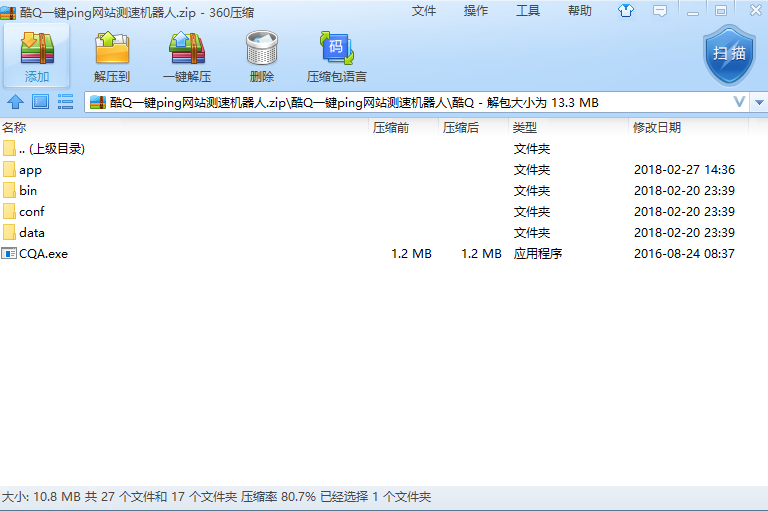This screenshot has height=511, width=768.
Task: Expand the address bar history dropdown
Action: (x=739, y=102)
